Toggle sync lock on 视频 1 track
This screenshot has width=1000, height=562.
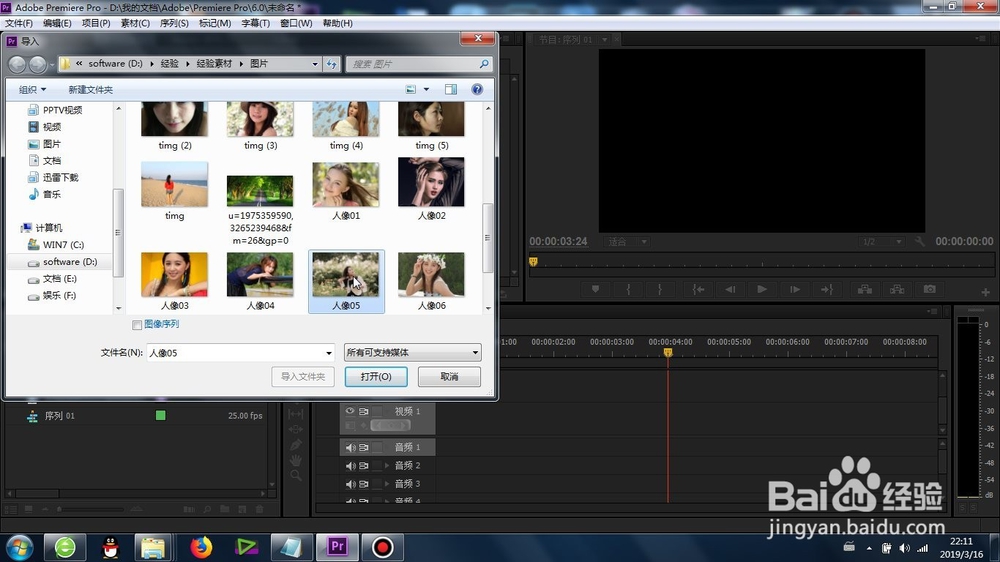click(364, 411)
